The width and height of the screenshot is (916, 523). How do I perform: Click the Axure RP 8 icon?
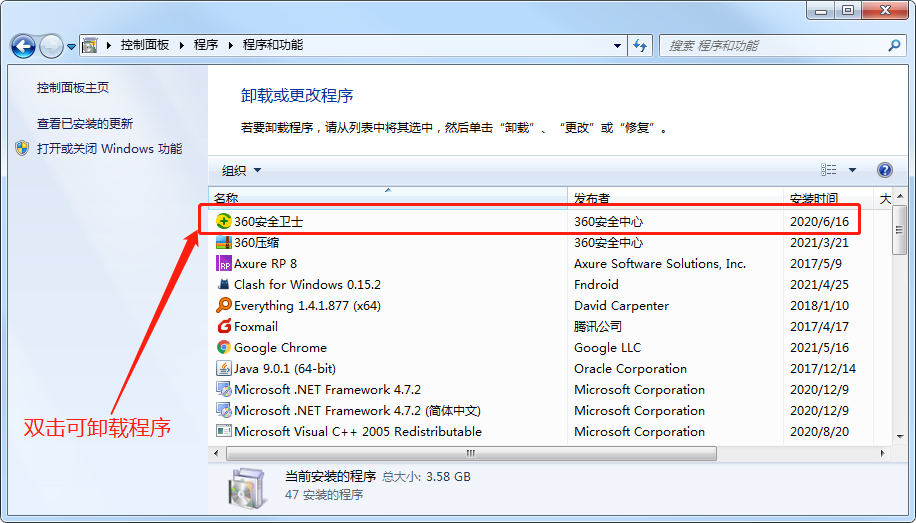click(224, 264)
